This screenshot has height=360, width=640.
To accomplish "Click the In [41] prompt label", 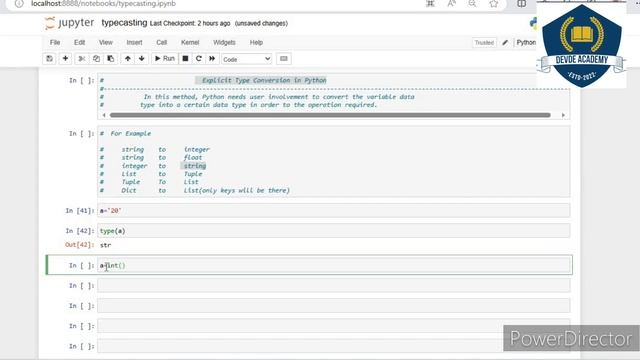I will click(80, 211).
